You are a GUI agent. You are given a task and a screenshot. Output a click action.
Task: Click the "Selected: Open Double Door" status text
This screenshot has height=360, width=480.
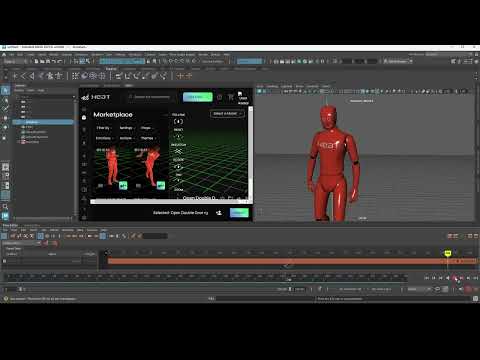click(180, 213)
